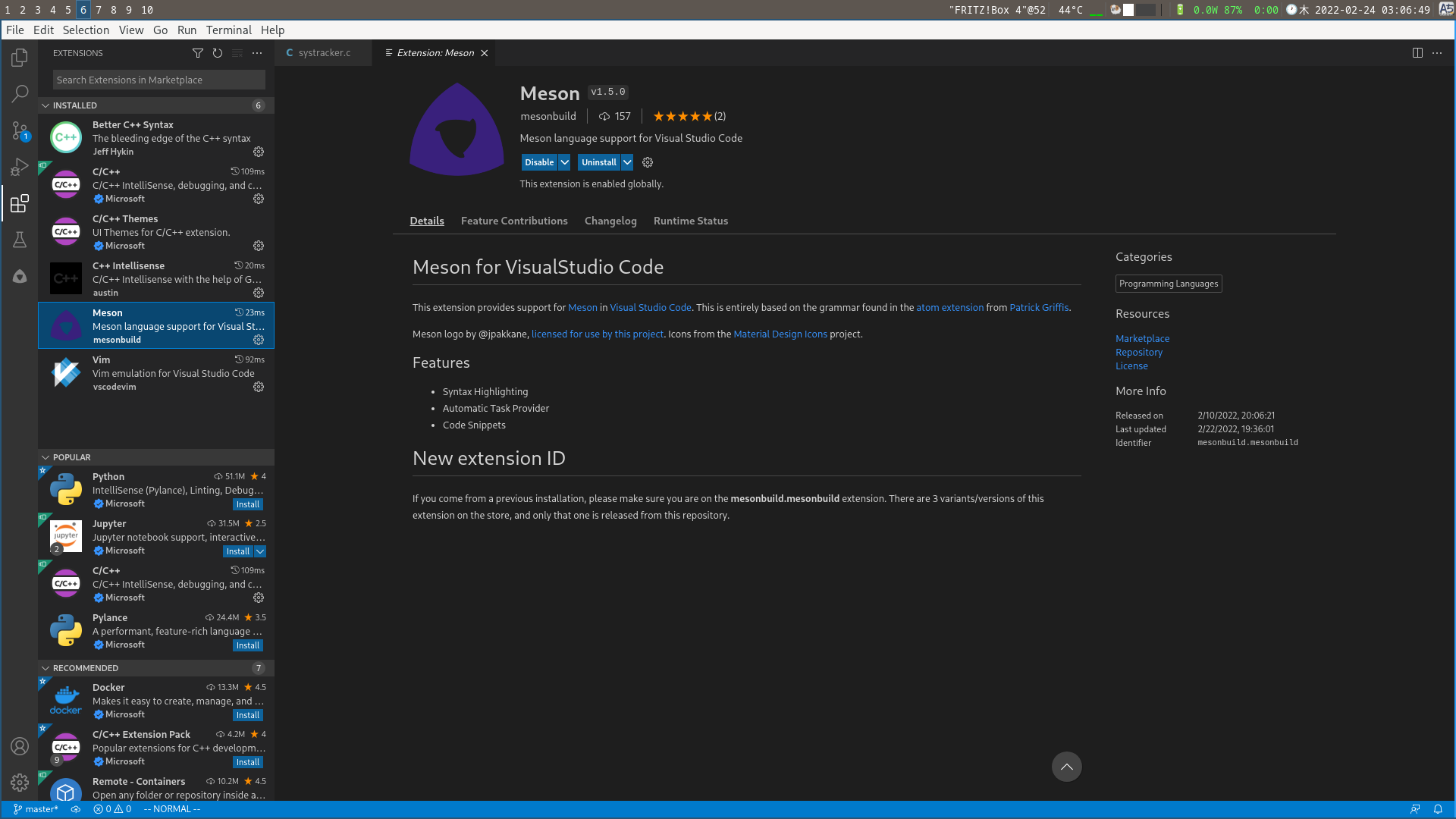Click Uninstall dropdown arrow for Meson
The image size is (1456, 819).
[627, 162]
